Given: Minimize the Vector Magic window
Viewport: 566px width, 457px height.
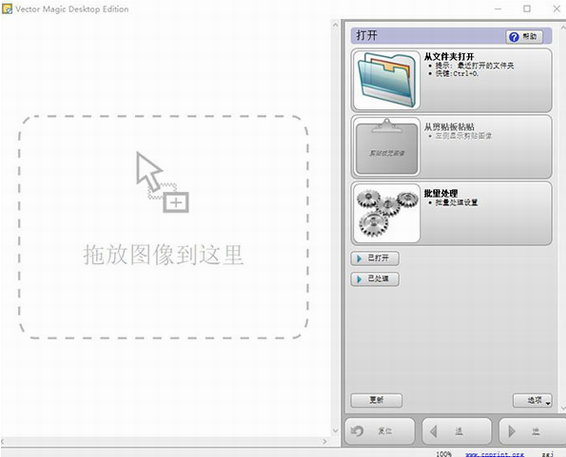Looking at the screenshot, I should (498, 9).
